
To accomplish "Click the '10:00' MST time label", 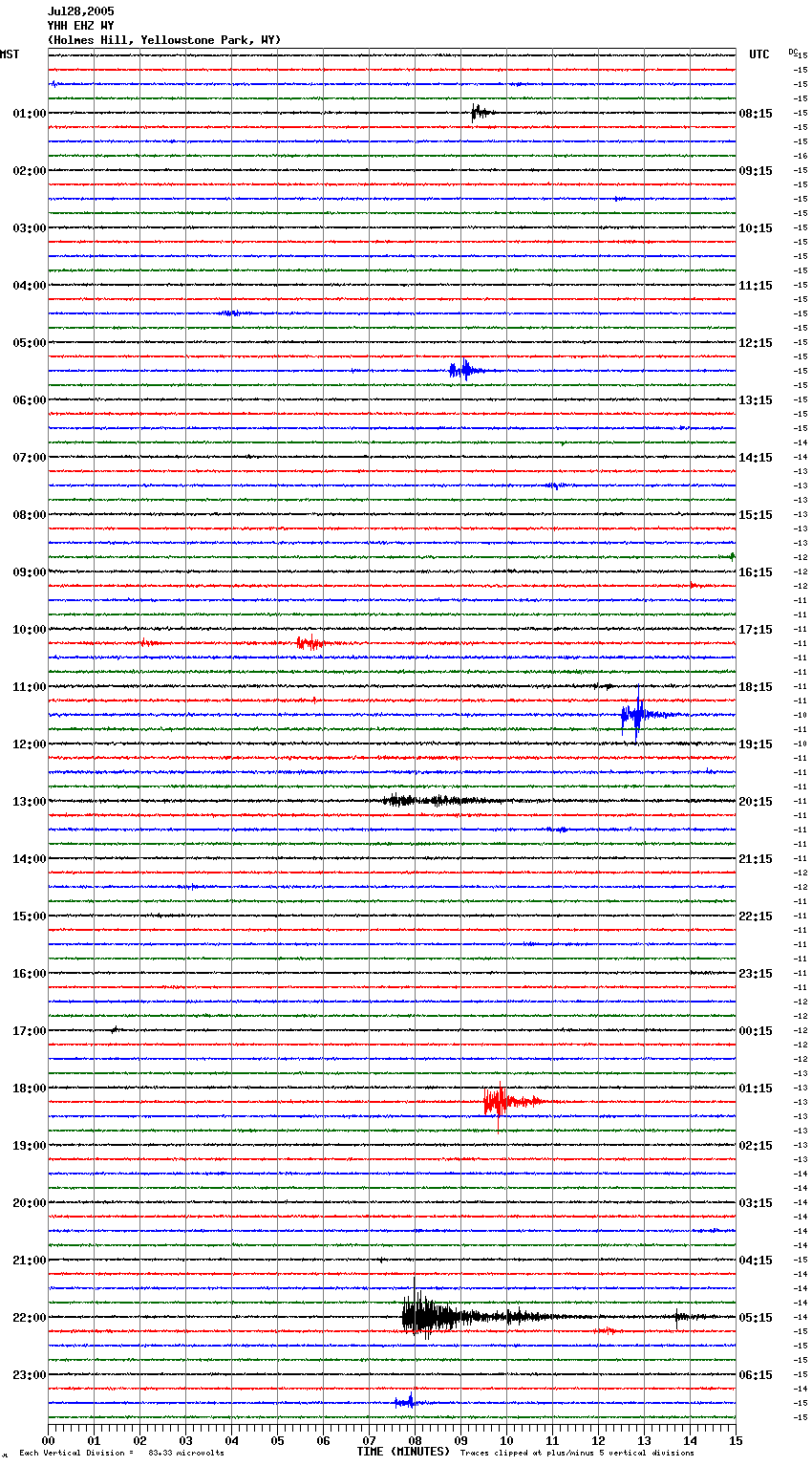I will point(29,630).
